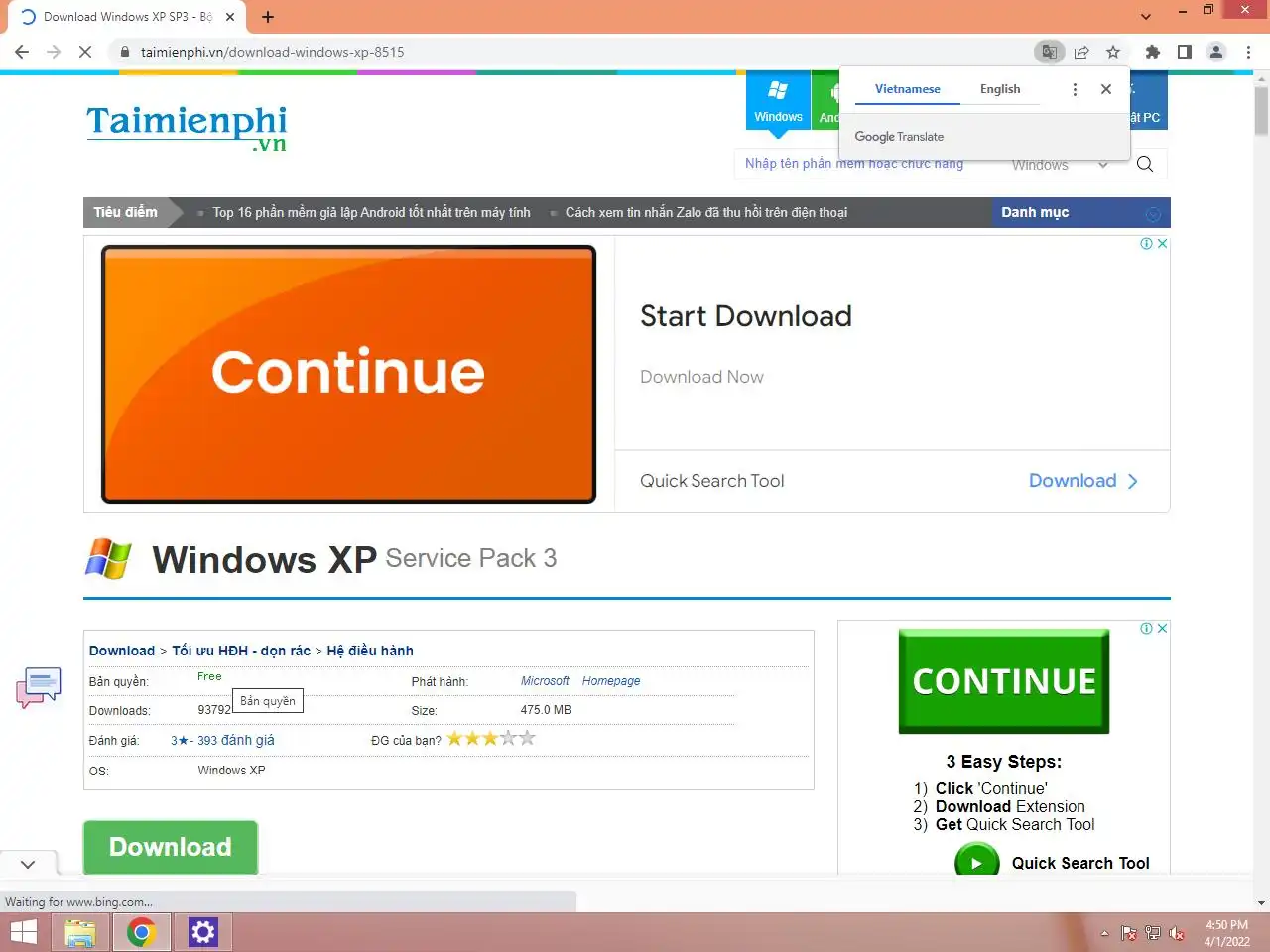1270x952 pixels.
Task: Click the '475.0 MB' size value
Action: click(546, 710)
